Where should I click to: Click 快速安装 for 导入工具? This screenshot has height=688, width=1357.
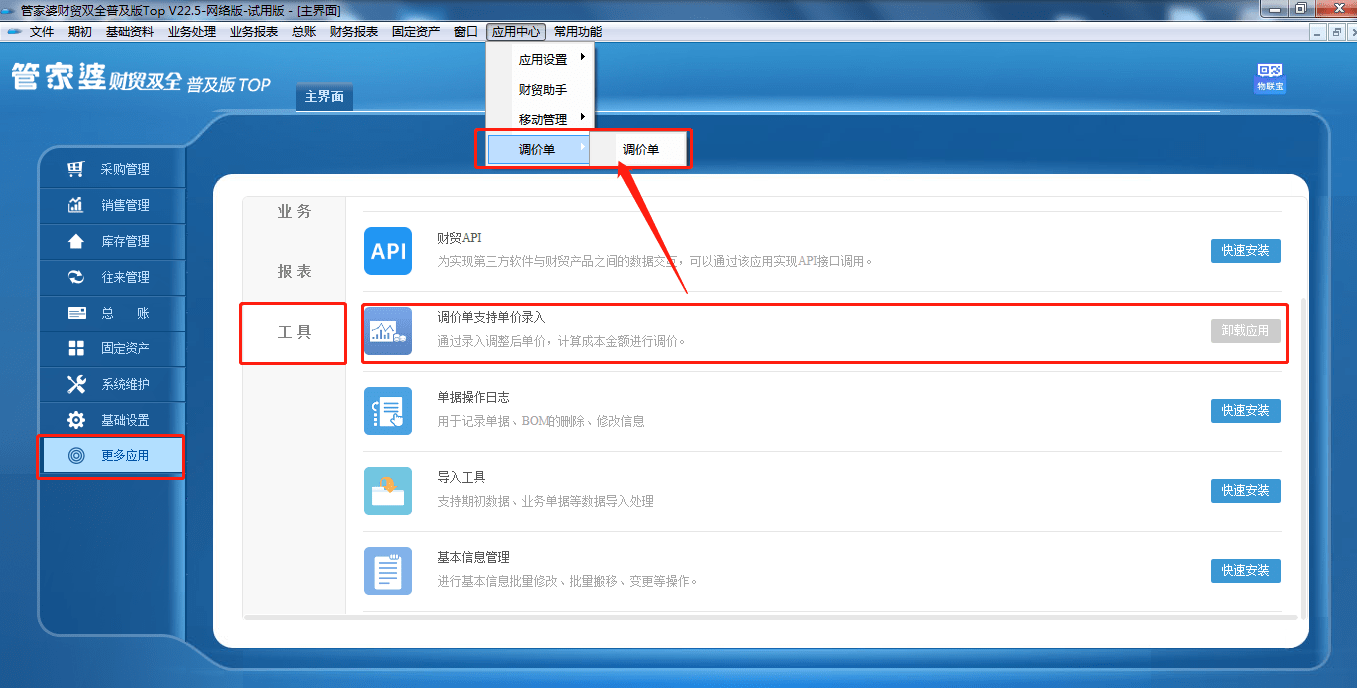point(1245,491)
